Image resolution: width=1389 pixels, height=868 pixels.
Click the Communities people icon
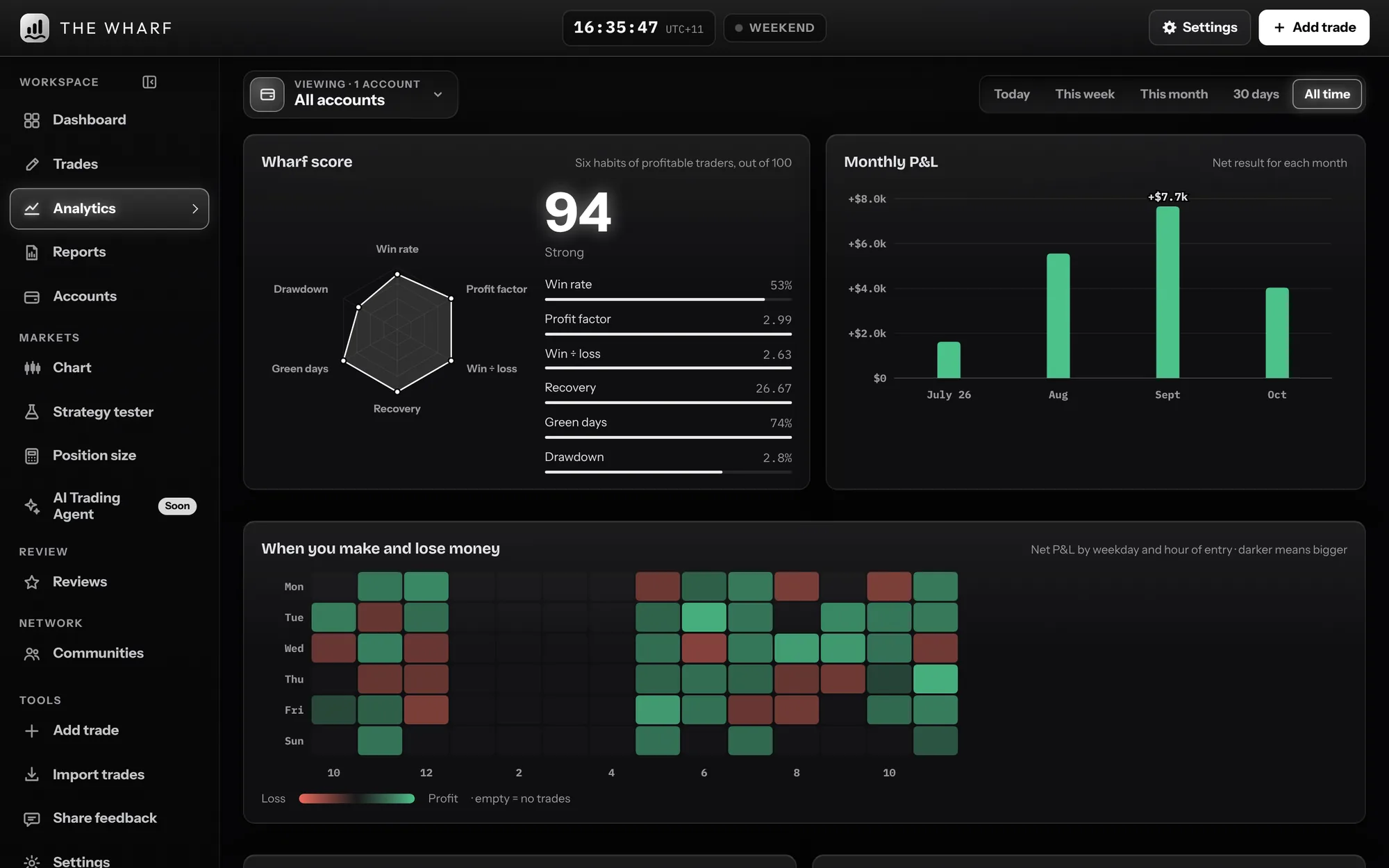(x=32, y=653)
